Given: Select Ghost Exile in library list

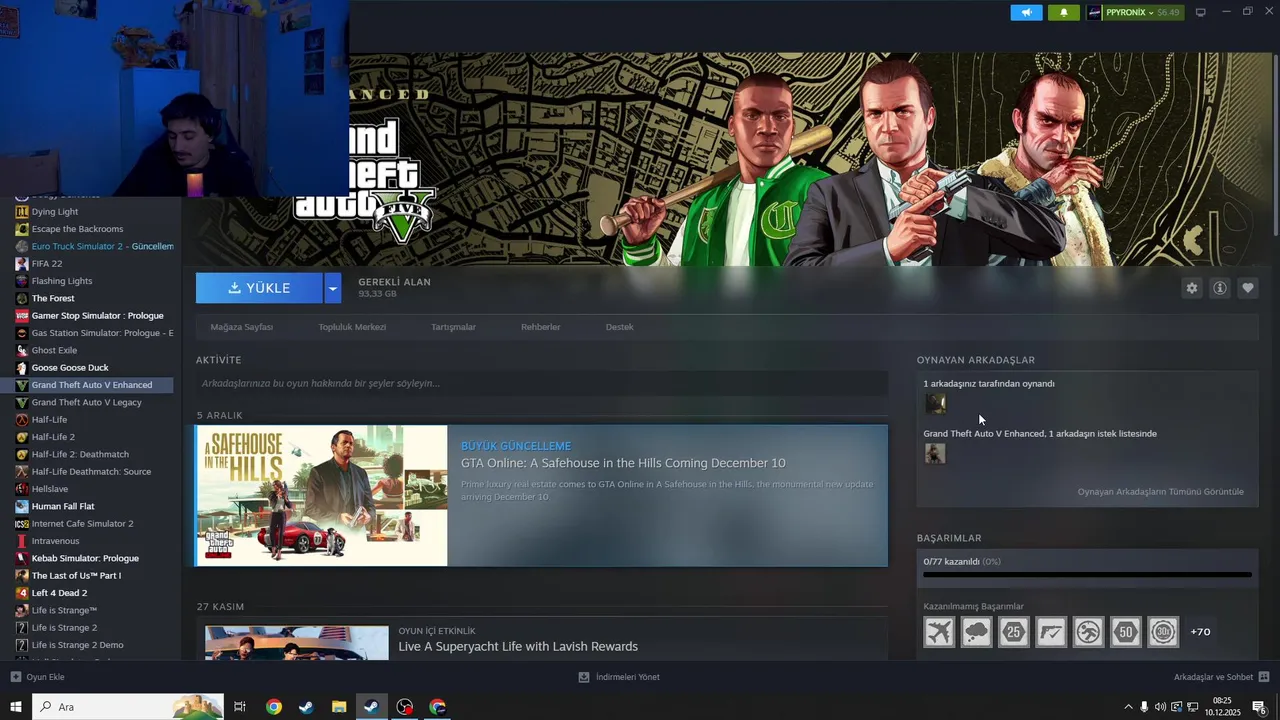Looking at the screenshot, I should [x=54, y=350].
